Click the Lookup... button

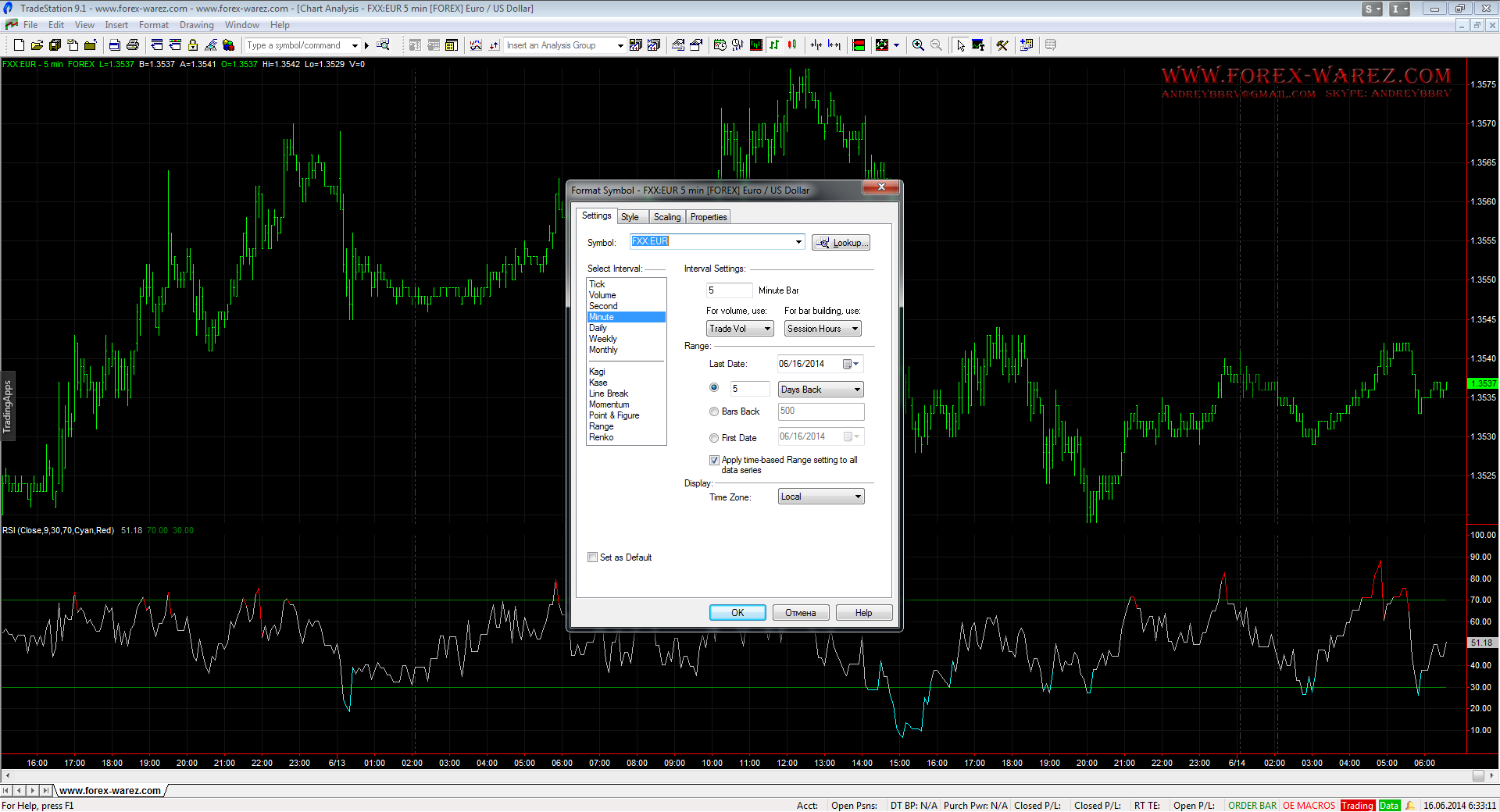click(x=841, y=243)
